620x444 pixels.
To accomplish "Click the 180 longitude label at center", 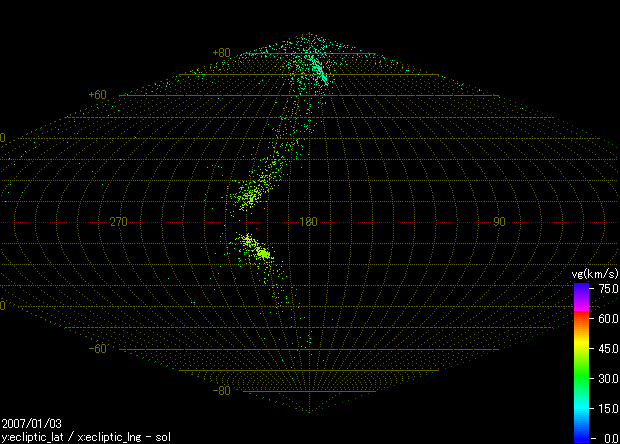I will (308, 221).
